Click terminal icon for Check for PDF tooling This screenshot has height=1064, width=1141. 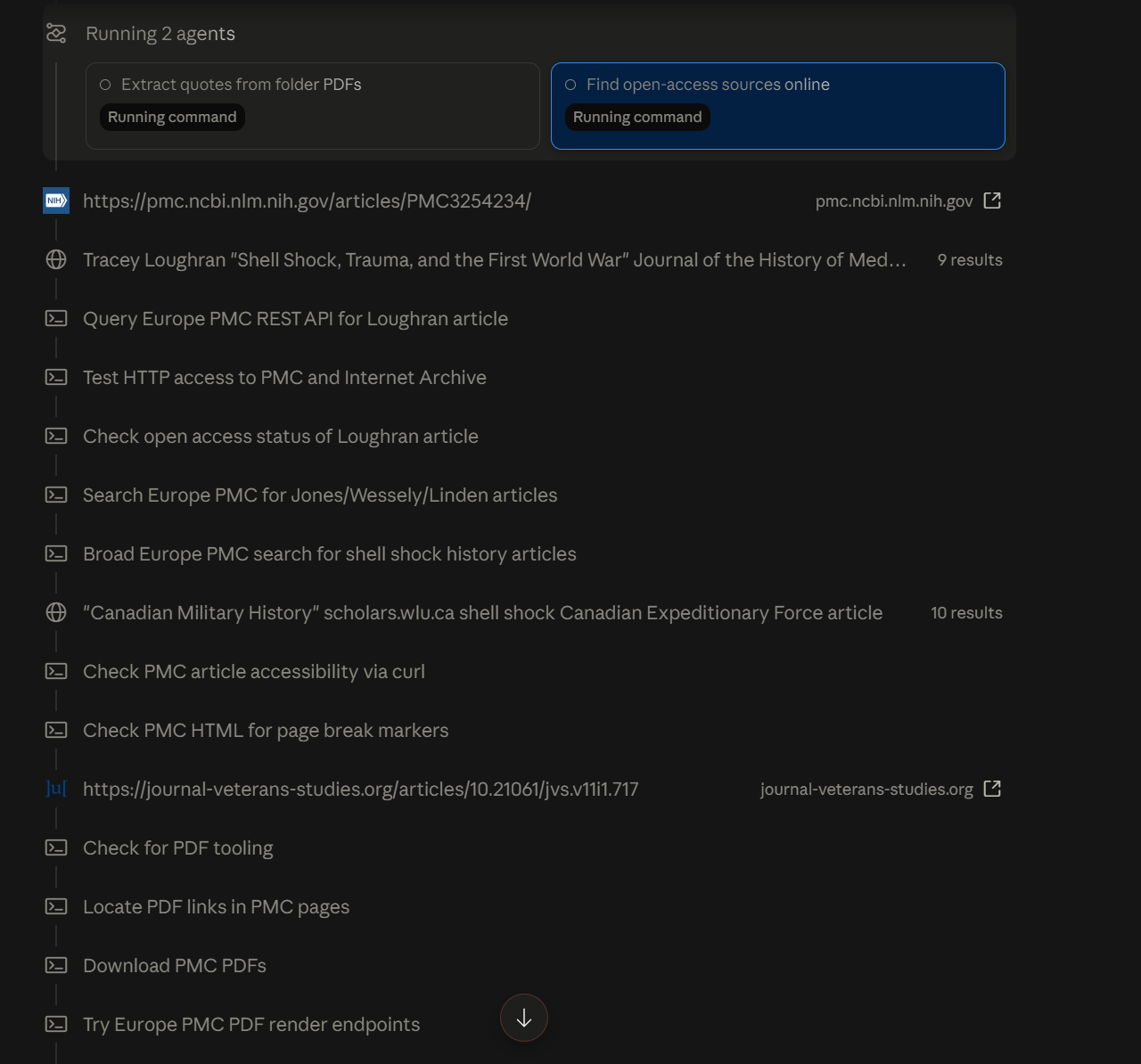56,847
